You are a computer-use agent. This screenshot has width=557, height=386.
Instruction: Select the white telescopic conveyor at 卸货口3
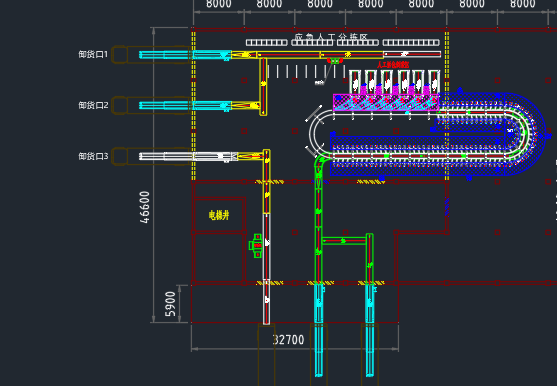coord(188,157)
